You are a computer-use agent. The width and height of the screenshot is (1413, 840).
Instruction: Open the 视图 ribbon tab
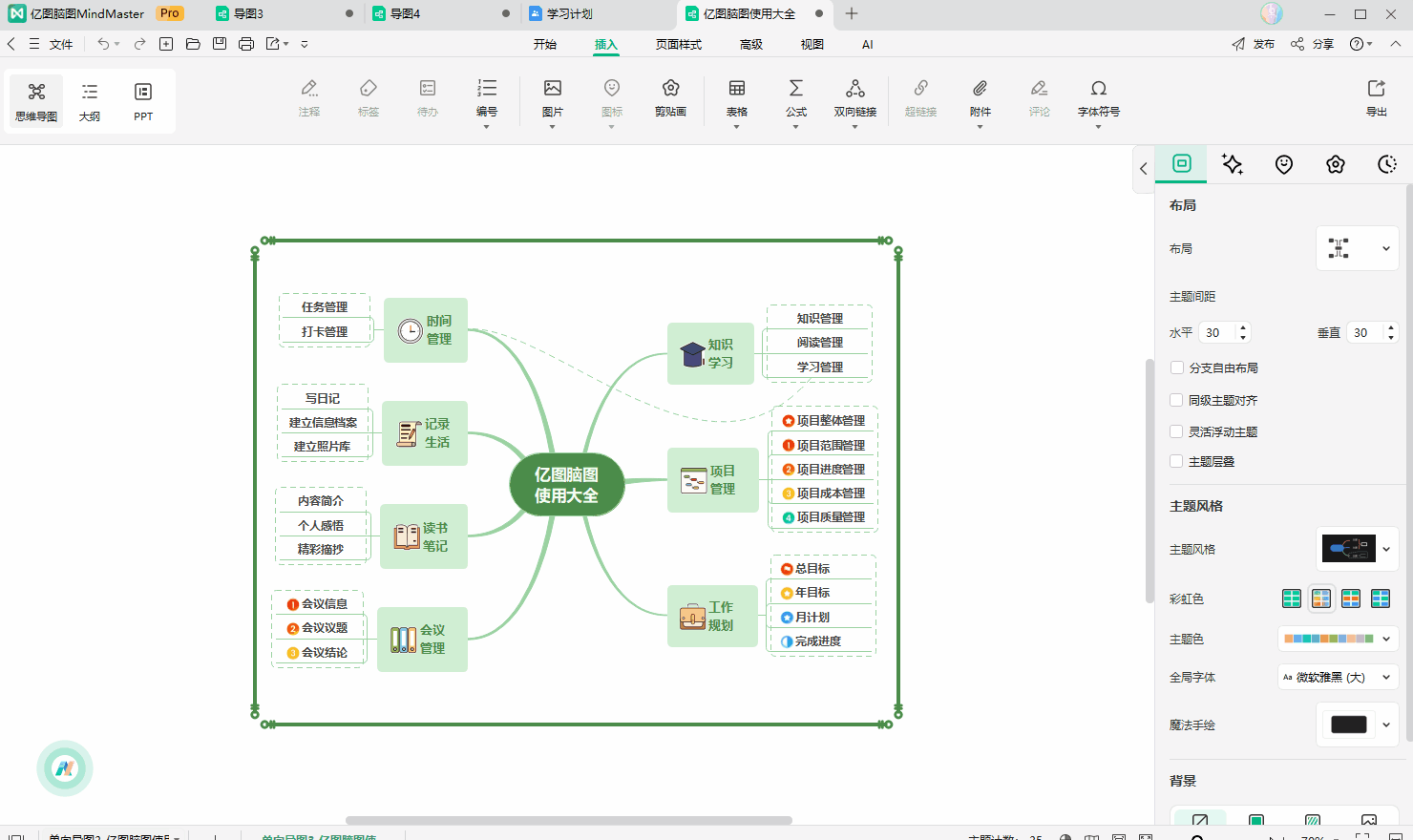tap(812, 44)
